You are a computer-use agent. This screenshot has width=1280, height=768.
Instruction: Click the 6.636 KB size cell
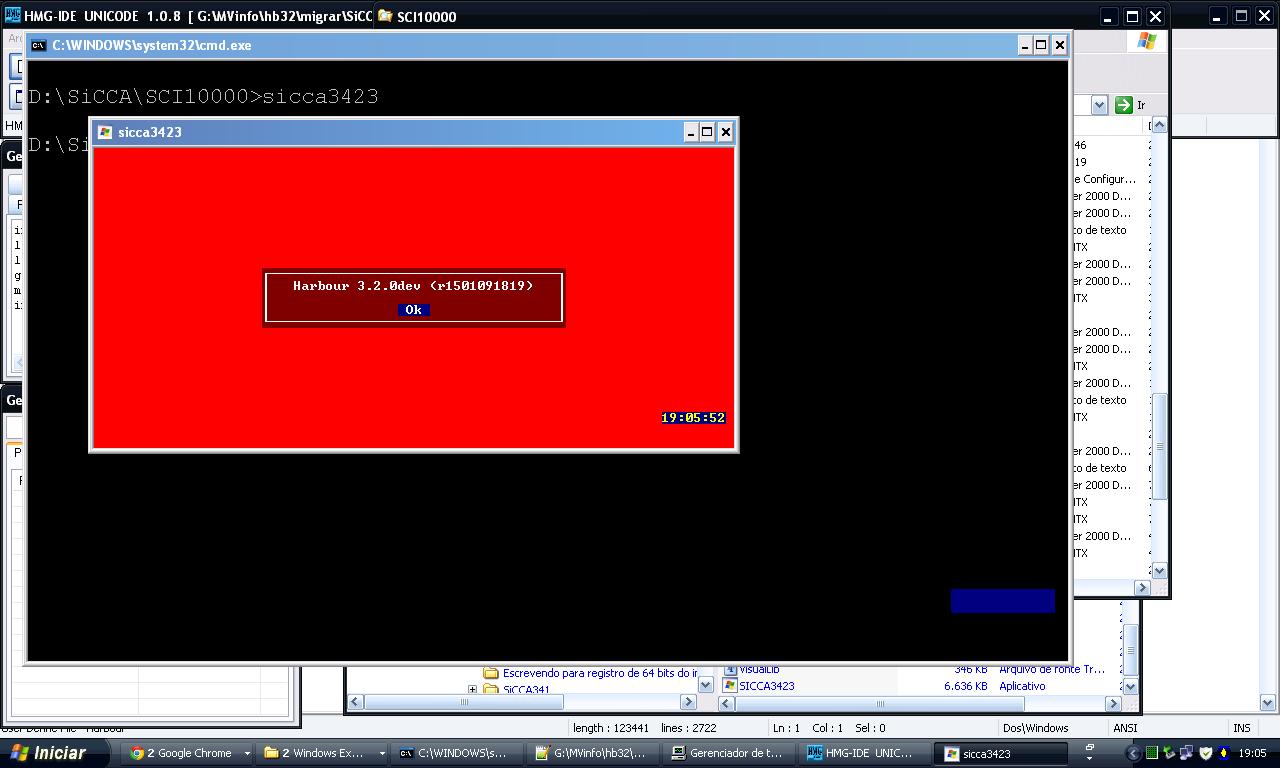coord(965,686)
